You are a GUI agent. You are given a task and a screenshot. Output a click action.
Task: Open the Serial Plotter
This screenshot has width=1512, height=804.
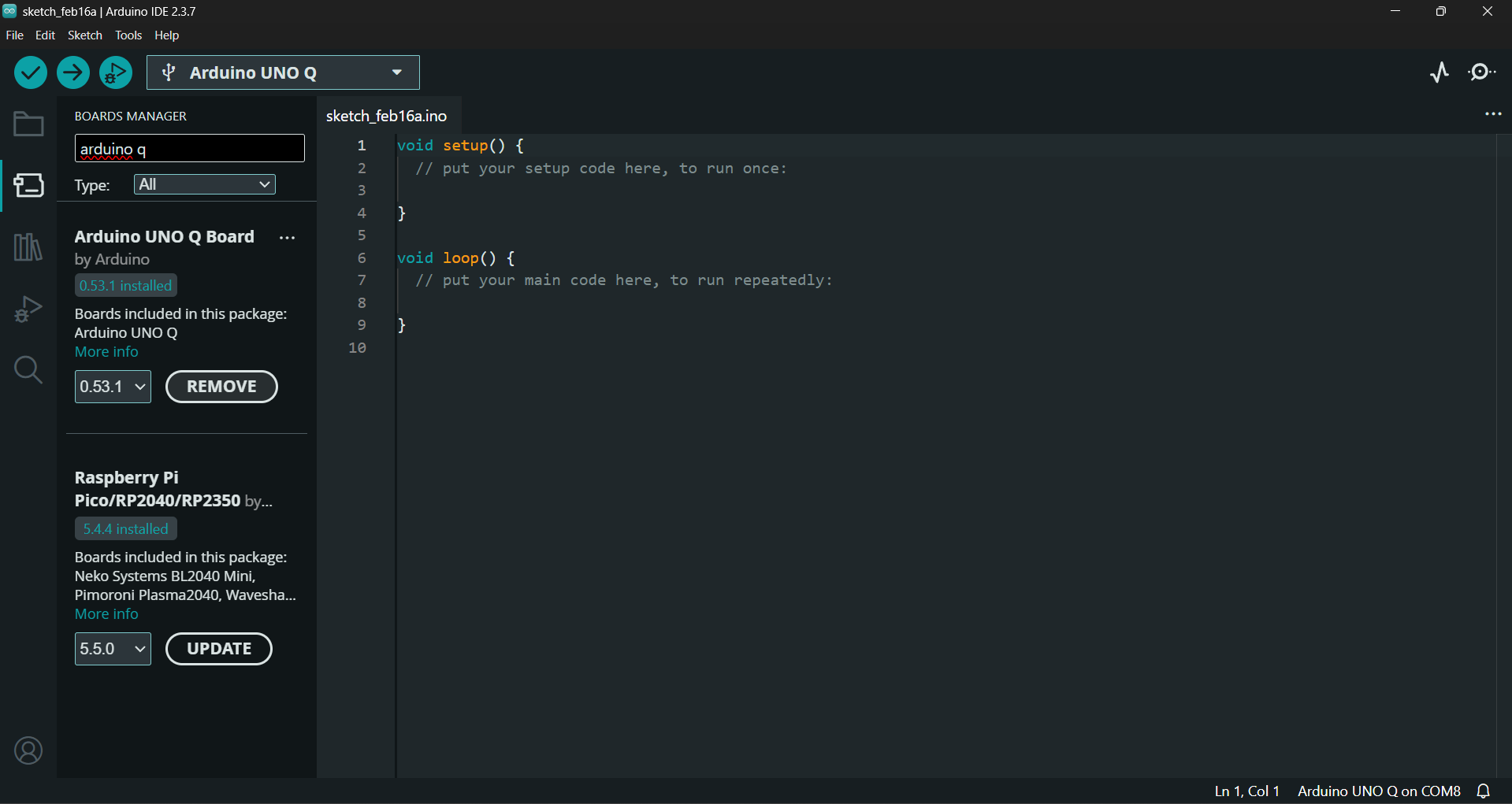(1440, 72)
